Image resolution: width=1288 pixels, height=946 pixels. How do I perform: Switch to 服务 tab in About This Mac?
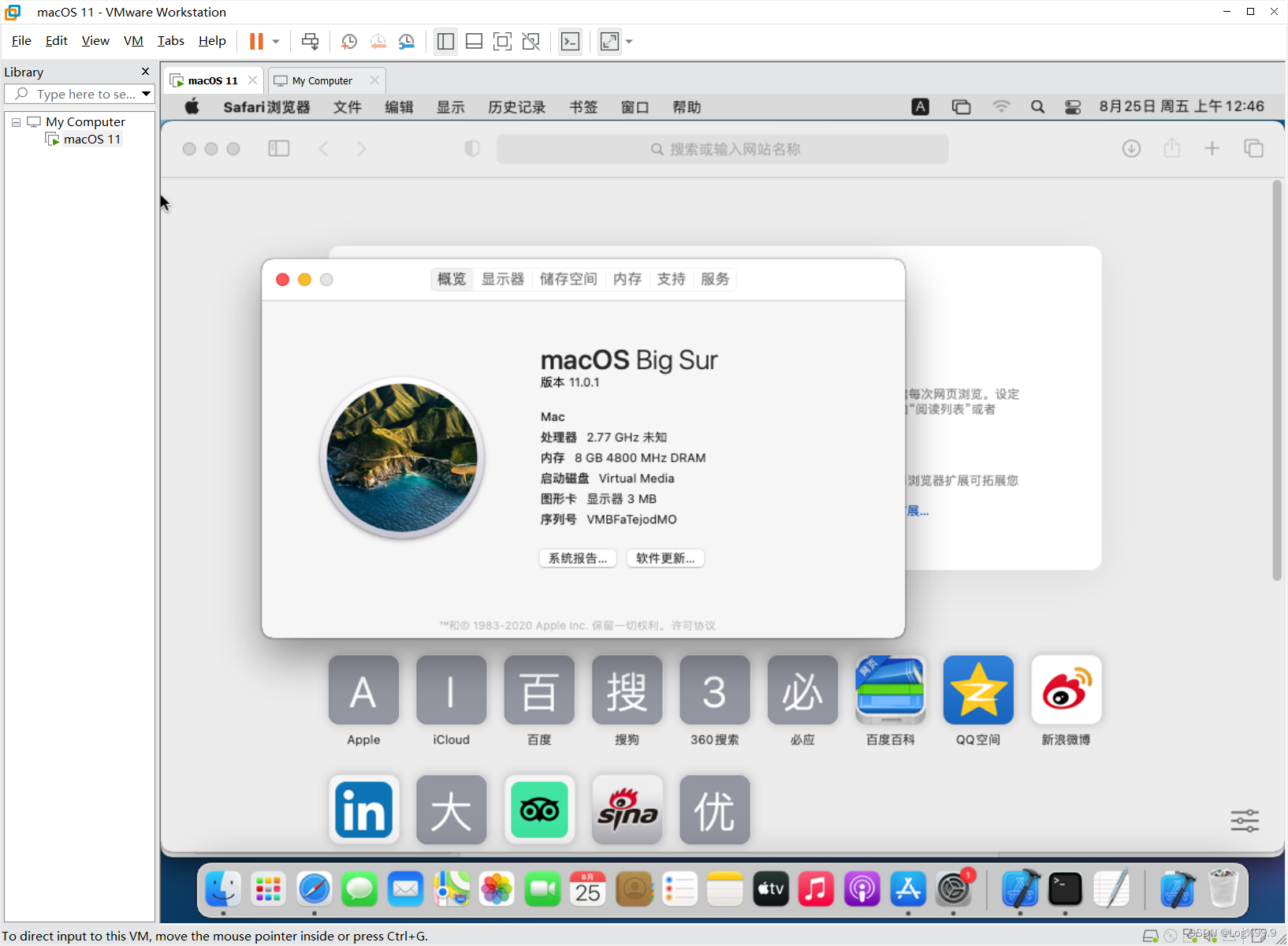click(715, 279)
